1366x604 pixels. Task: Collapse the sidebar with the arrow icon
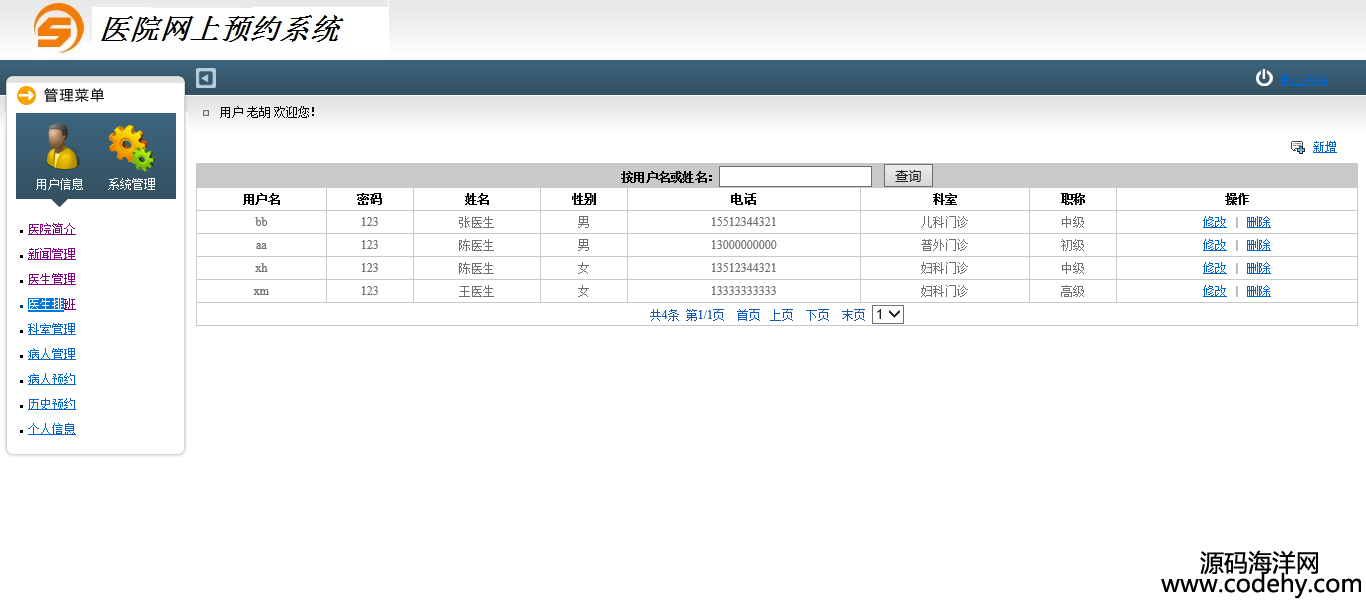(x=206, y=78)
